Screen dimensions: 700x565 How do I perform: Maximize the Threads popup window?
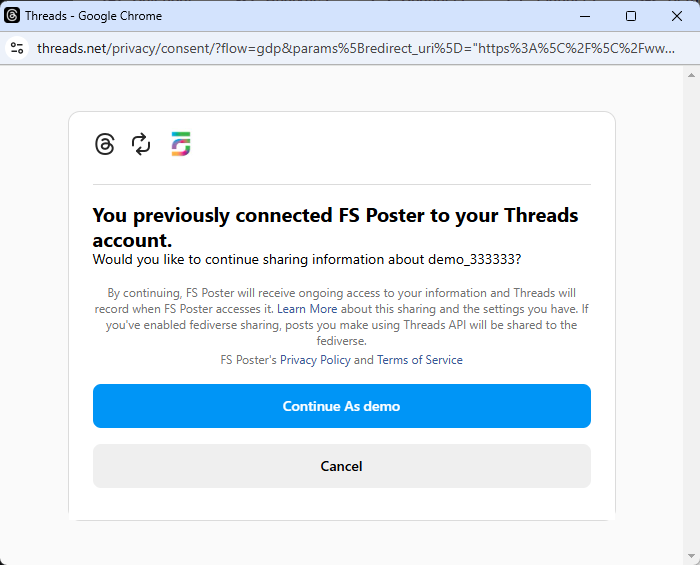coord(631,16)
